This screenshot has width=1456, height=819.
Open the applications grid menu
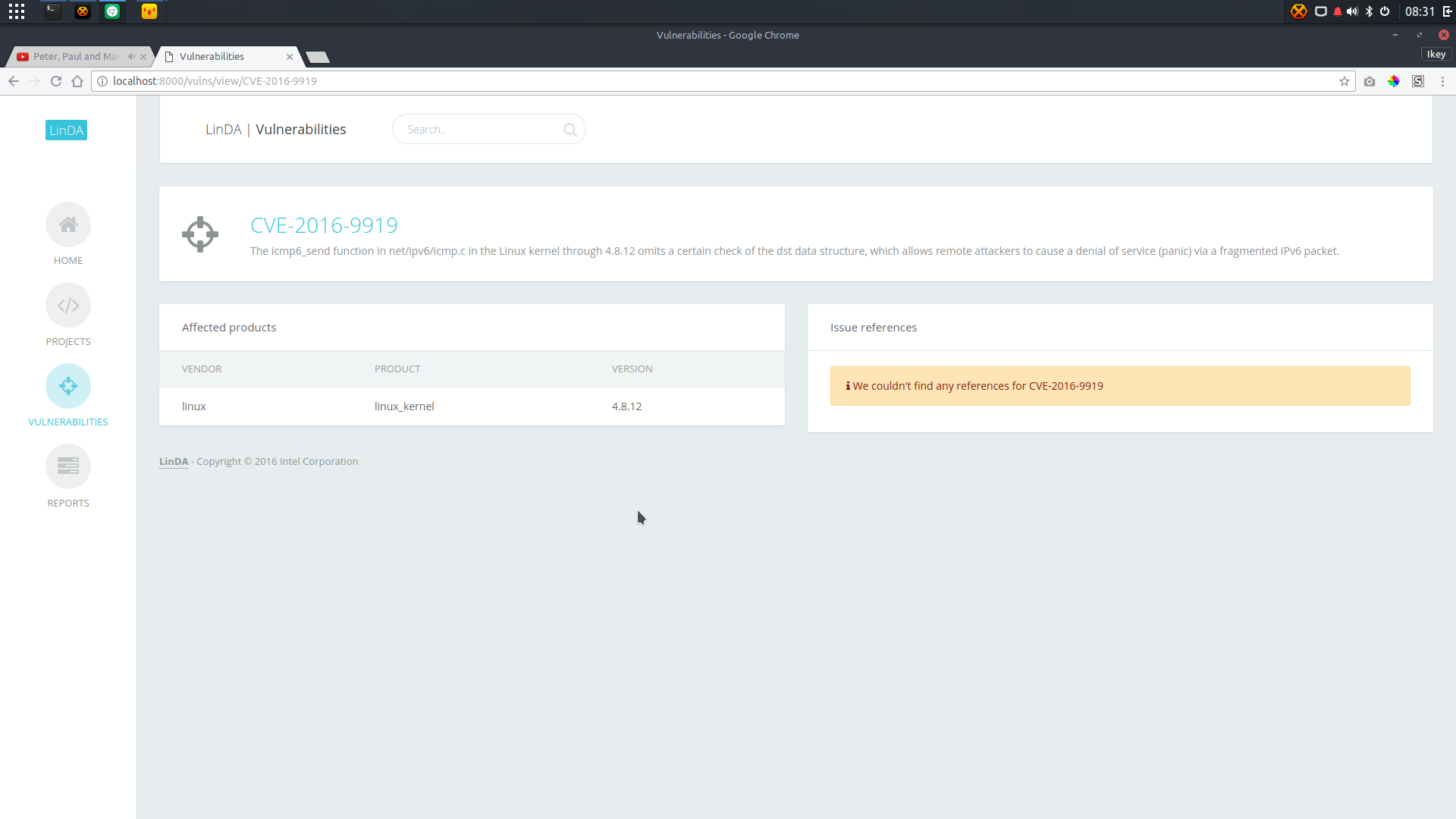[17, 11]
